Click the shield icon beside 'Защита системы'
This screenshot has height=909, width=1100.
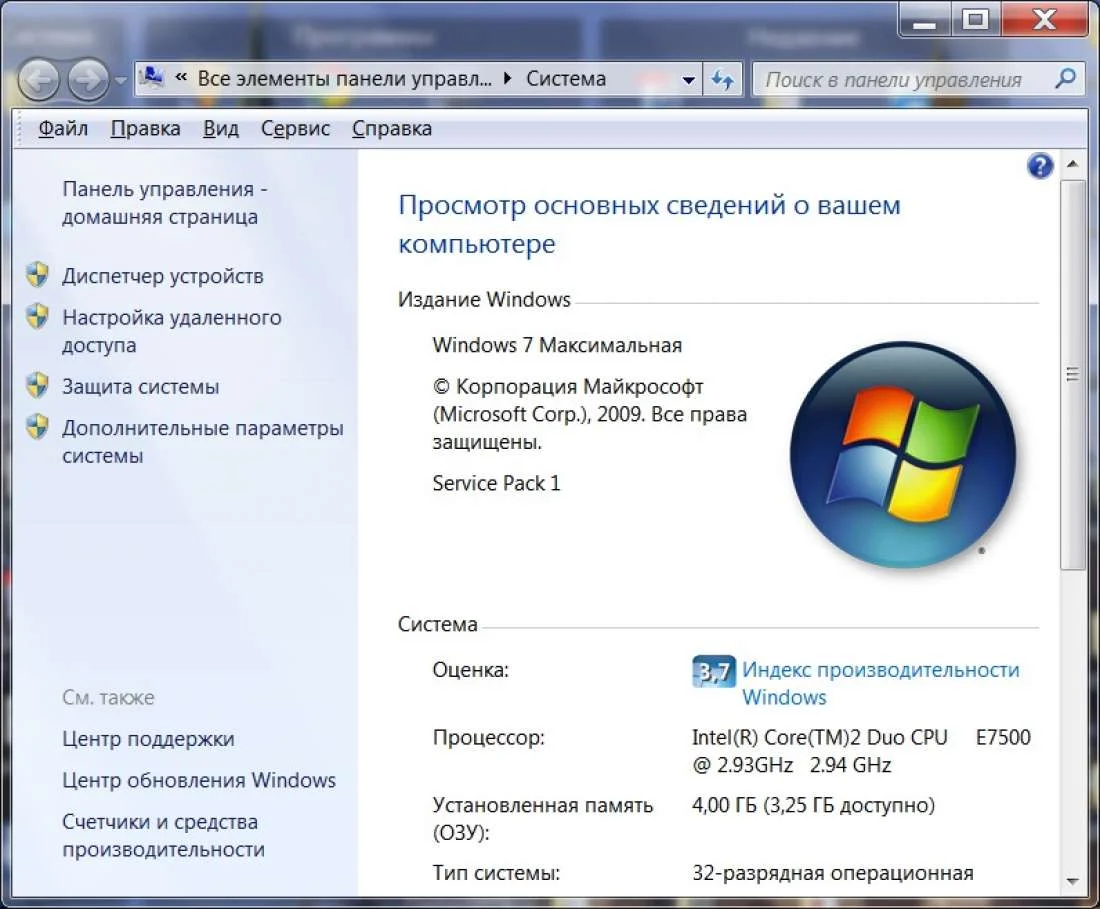pyautogui.click(x=37, y=385)
